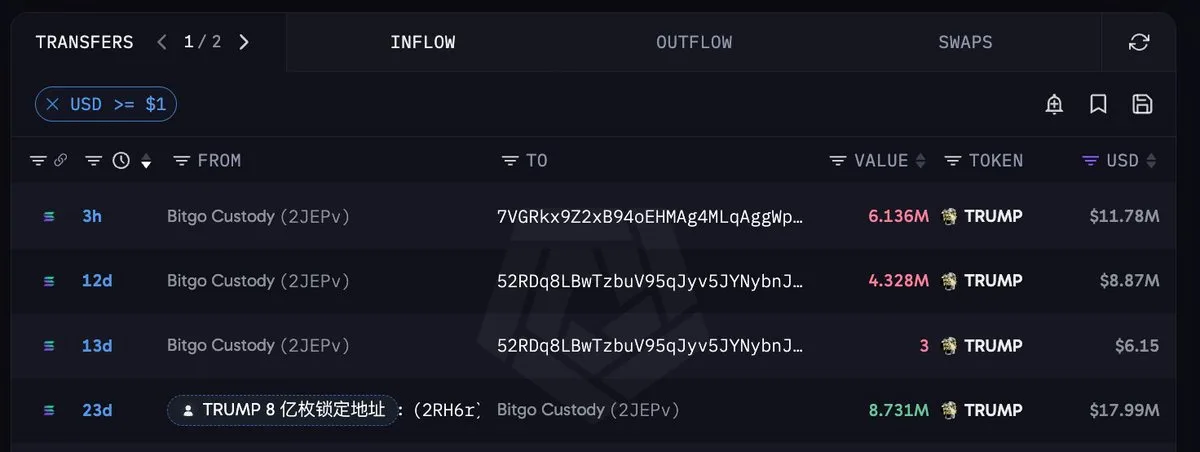
Task: Open the TO column filter
Action: 510,160
